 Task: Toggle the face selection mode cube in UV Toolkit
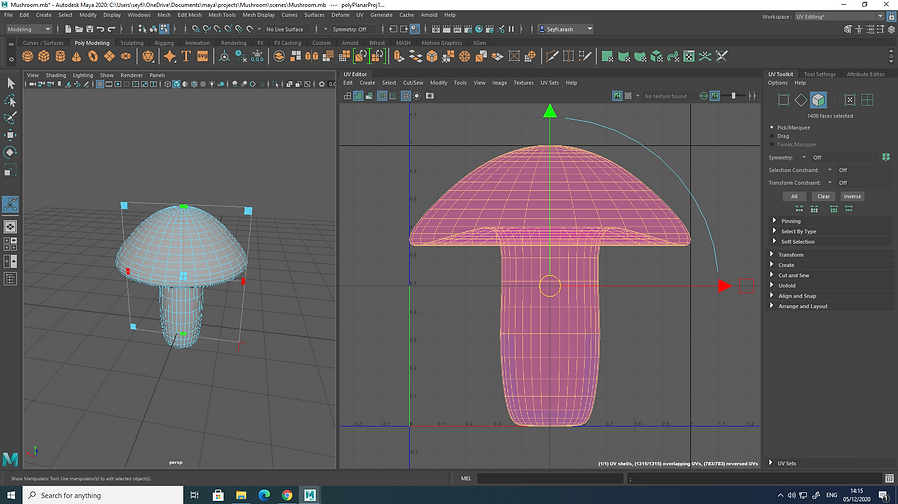(x=818, y=100)
